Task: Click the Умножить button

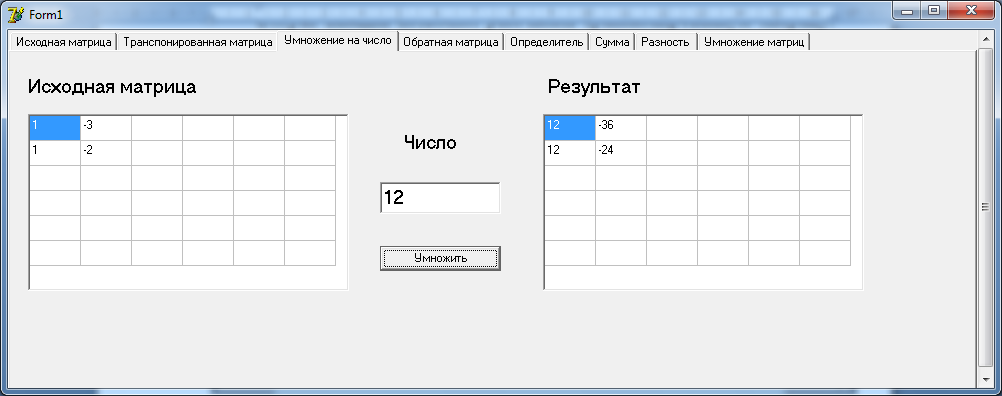Action: (x=440, y=258)
